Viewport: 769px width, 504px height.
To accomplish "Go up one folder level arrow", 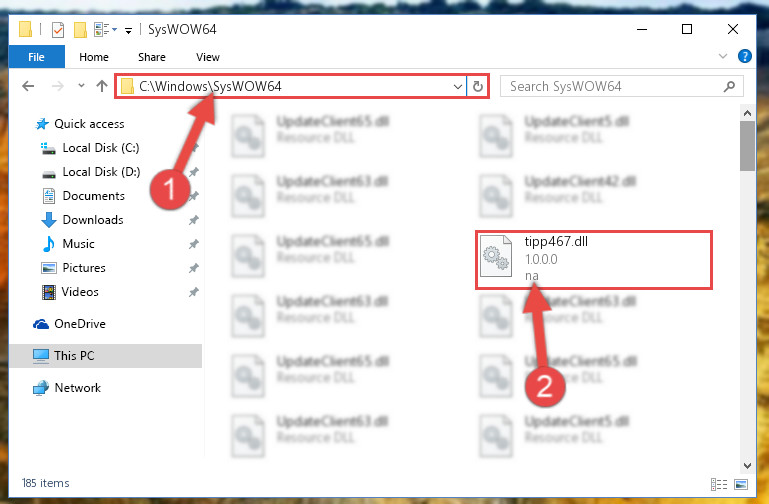I will [x=102, y=86].
